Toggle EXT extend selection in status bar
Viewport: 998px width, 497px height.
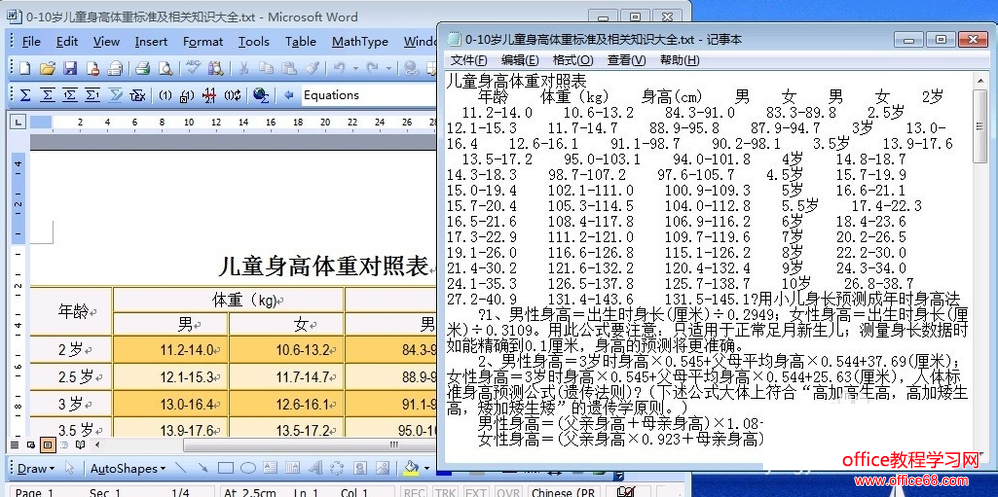click(475, 493)
